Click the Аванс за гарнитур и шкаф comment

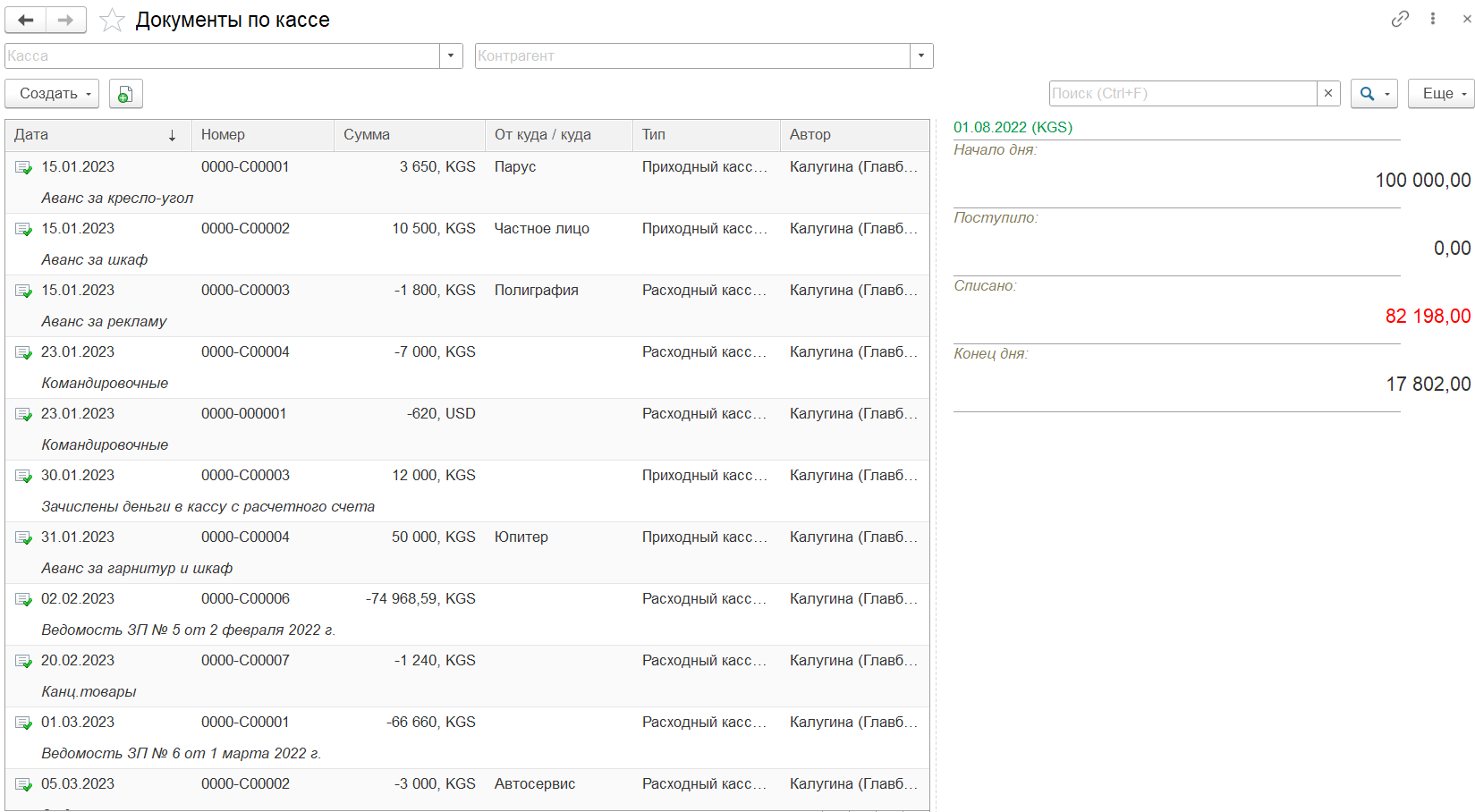coord(137,569)
